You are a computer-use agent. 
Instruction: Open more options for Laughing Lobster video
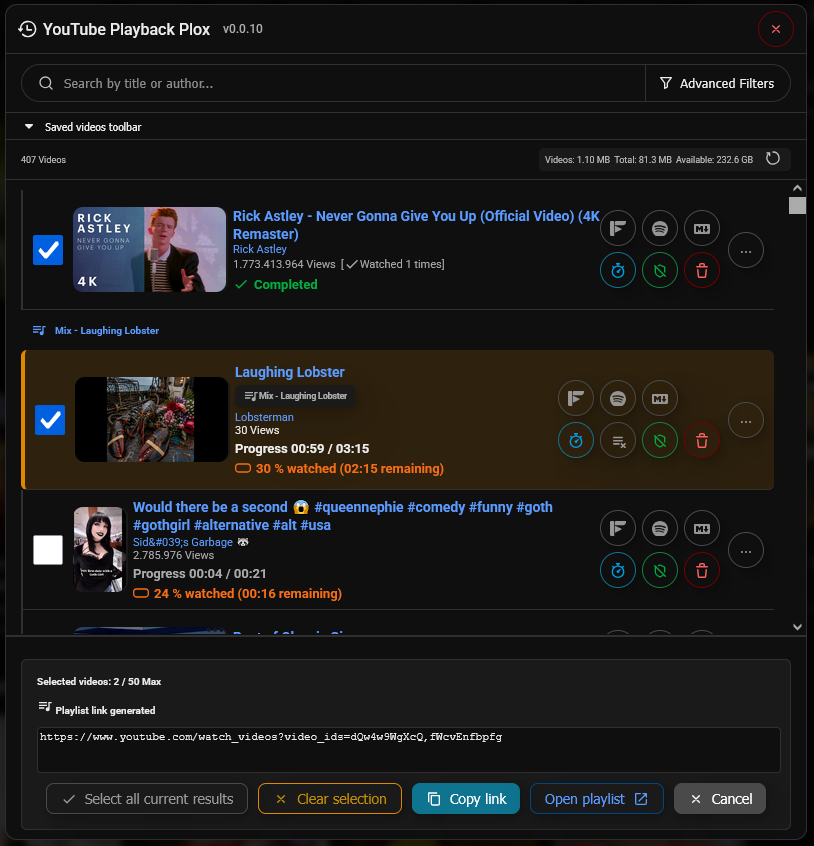click(746, 420)
